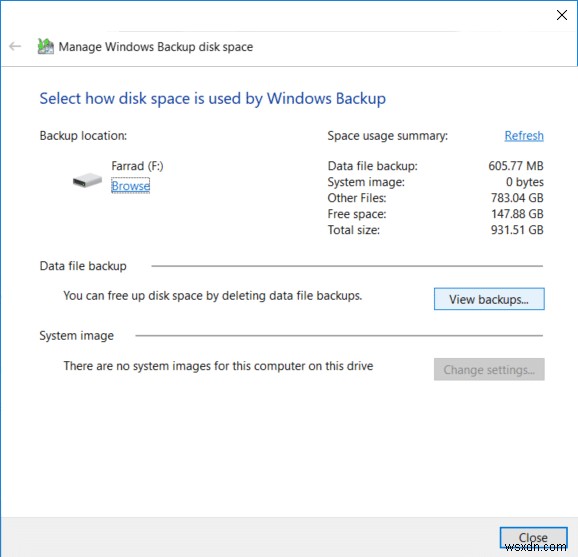Click the 'Data file backup:' summary label
This screenshot has height=557, width=578.
(x=372, y=166)
